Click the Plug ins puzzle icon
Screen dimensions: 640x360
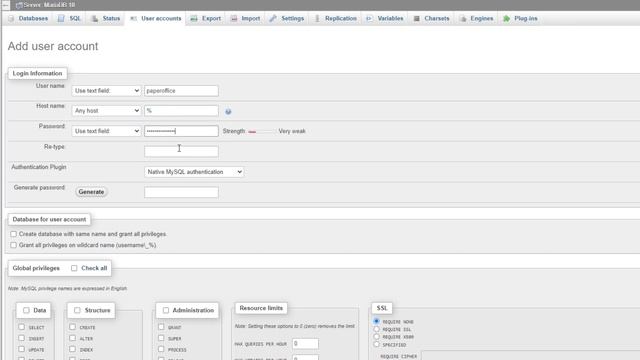point(506,18)
